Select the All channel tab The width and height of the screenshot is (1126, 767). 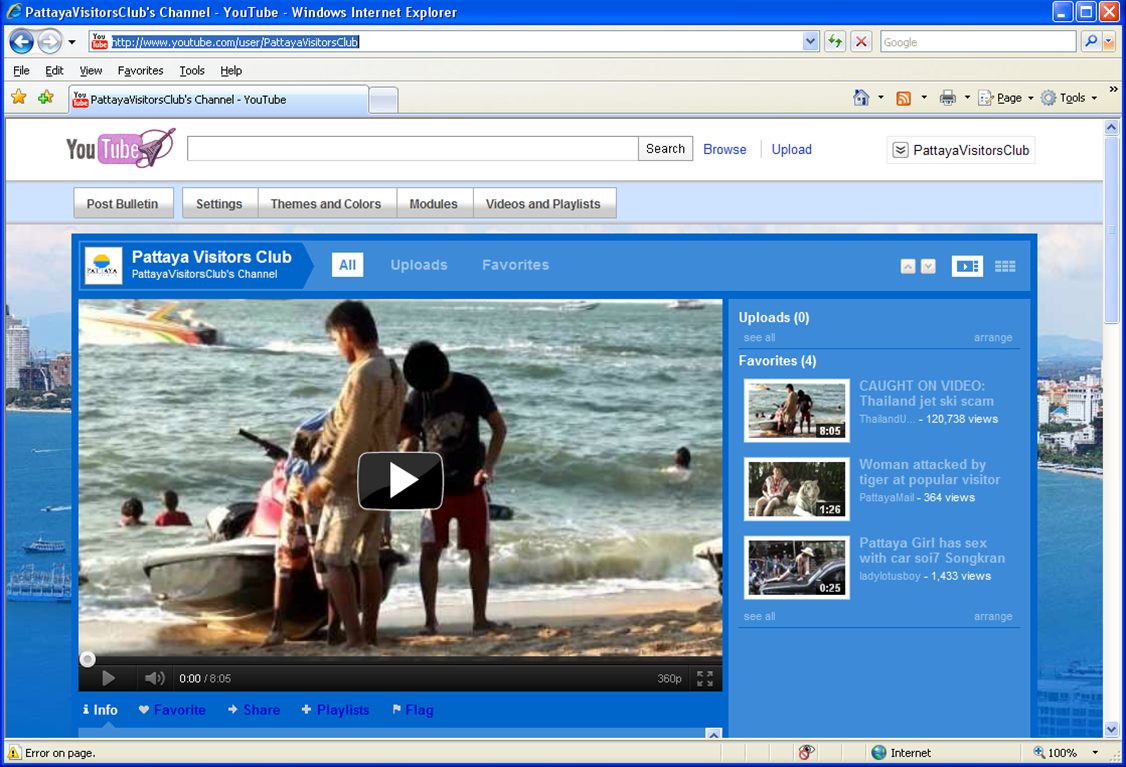coord(348,265)
